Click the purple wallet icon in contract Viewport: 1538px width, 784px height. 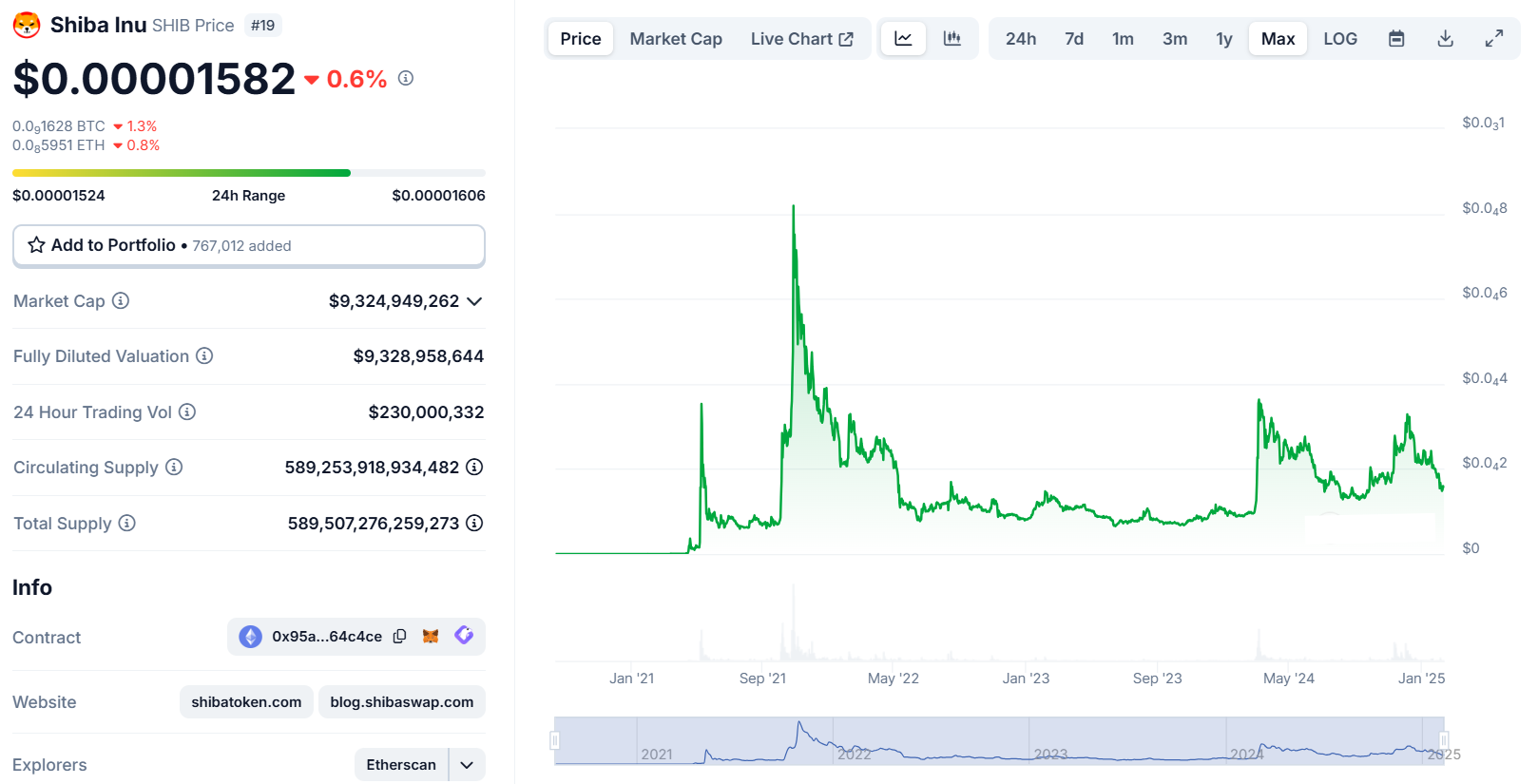[x=464, y=636]
